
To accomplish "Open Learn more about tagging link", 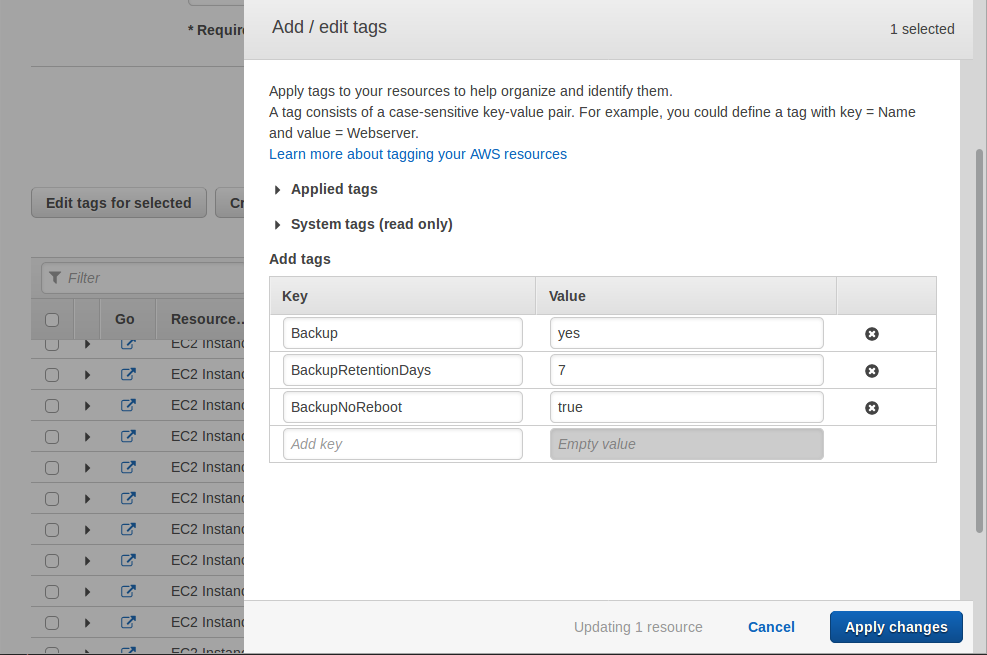I will click(417, 154).
